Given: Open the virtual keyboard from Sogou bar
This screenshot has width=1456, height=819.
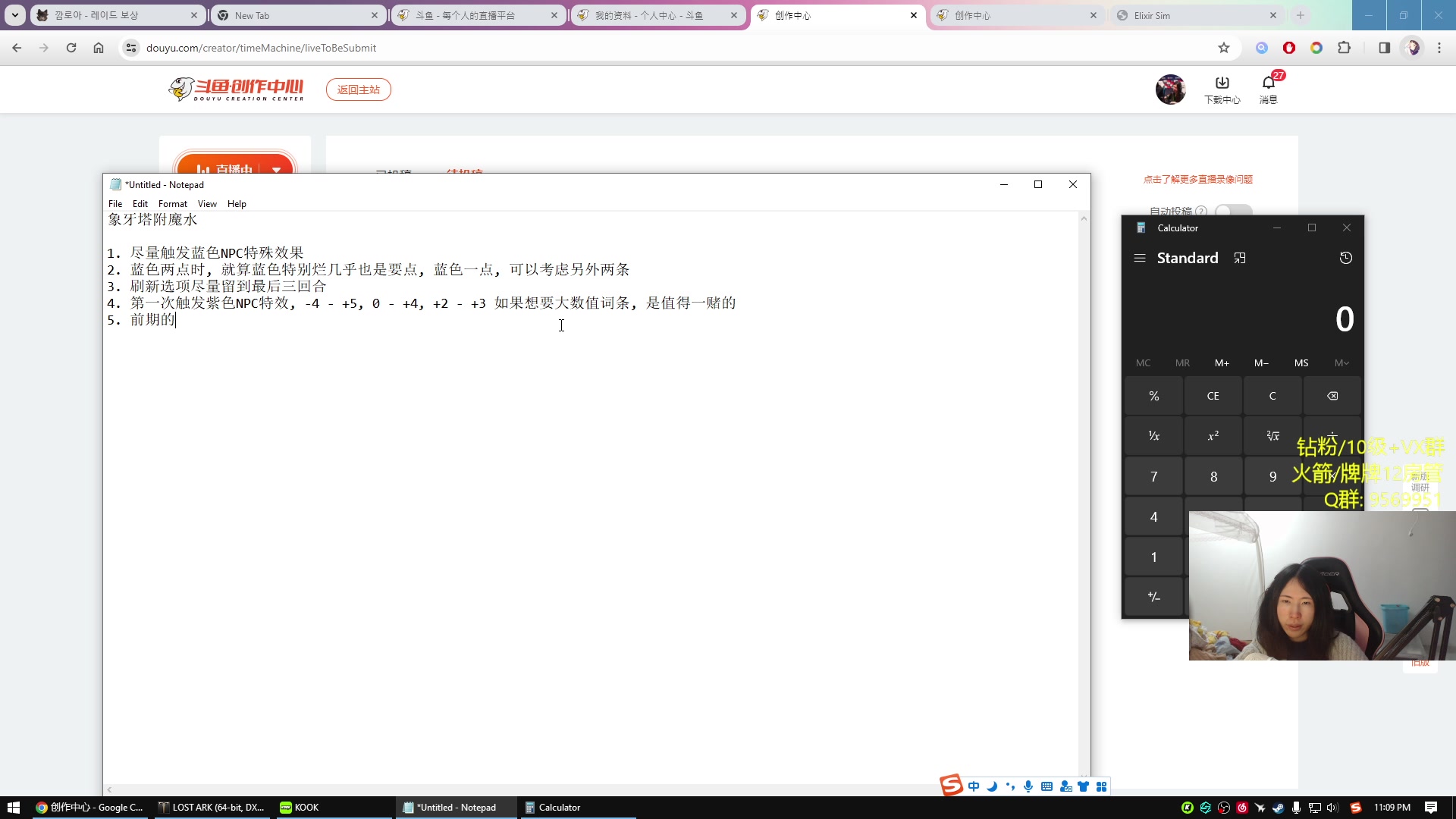Looking at the screenshot, I should (1047, 786).
